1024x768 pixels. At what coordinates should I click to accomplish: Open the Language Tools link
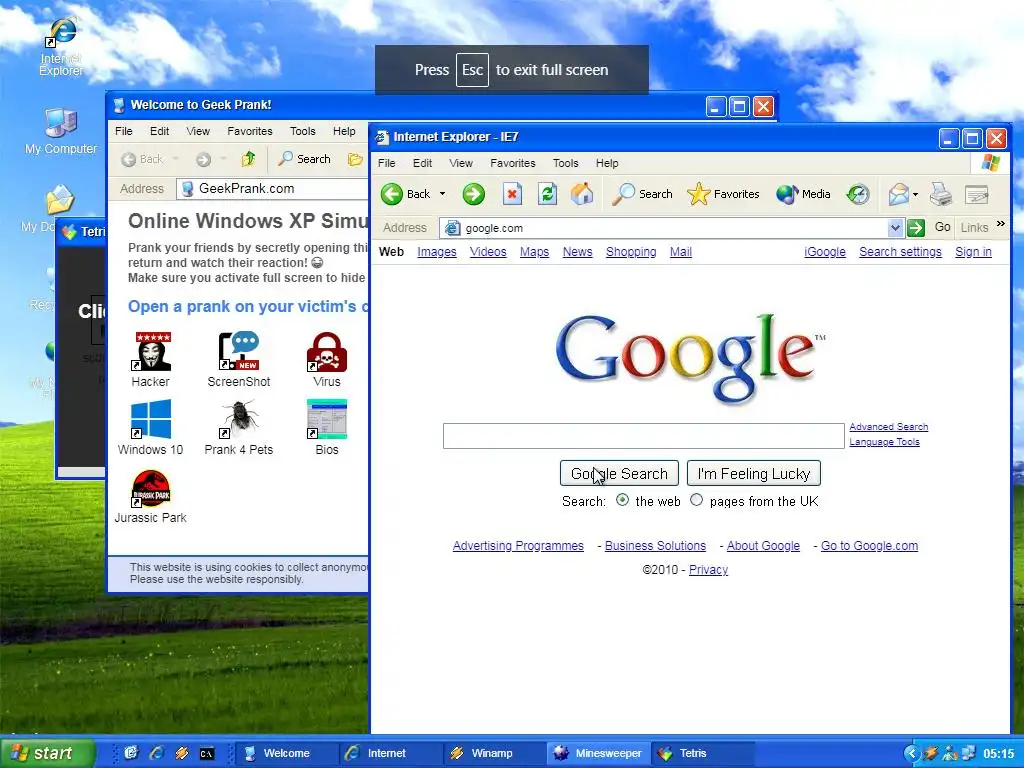pos(884,441)
